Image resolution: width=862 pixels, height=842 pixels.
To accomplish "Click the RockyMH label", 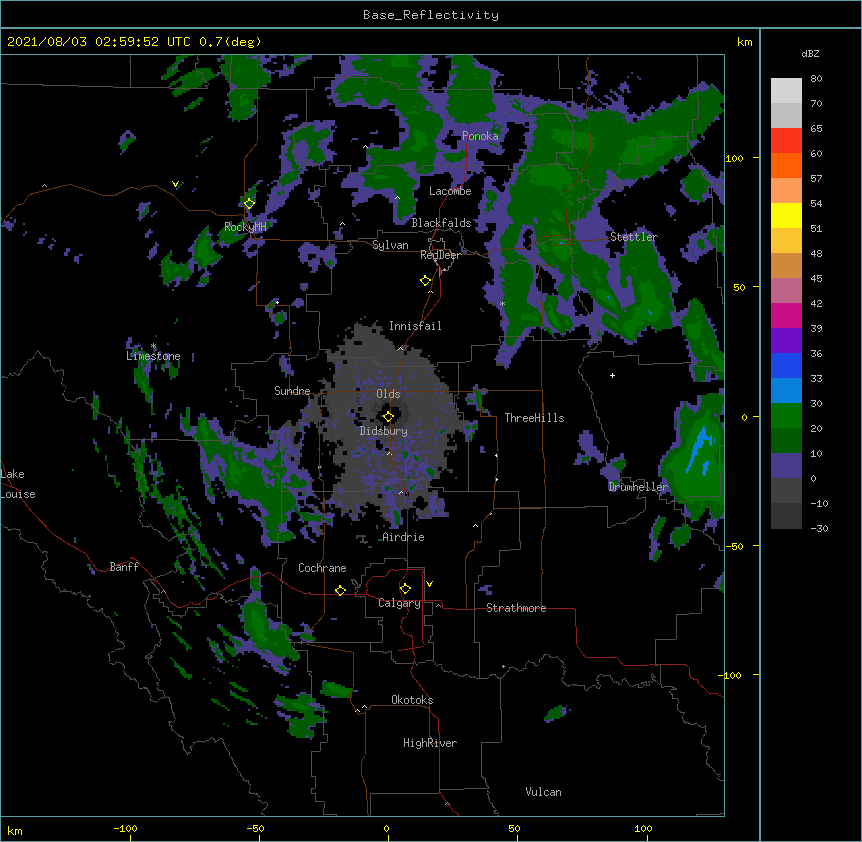I will [245, 227].
